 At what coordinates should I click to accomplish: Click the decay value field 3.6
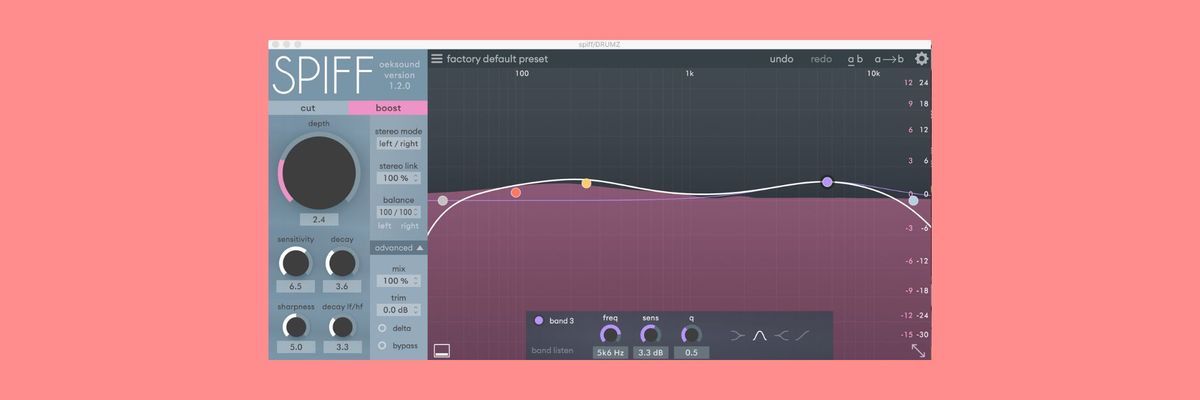pos(341,286)
